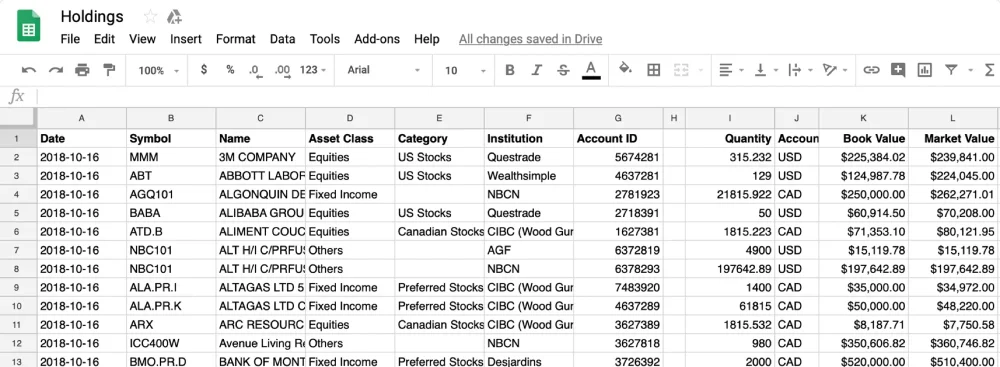Click the cell containing 'BABA'
This screenshot has width=1000, height=367.
171,213
